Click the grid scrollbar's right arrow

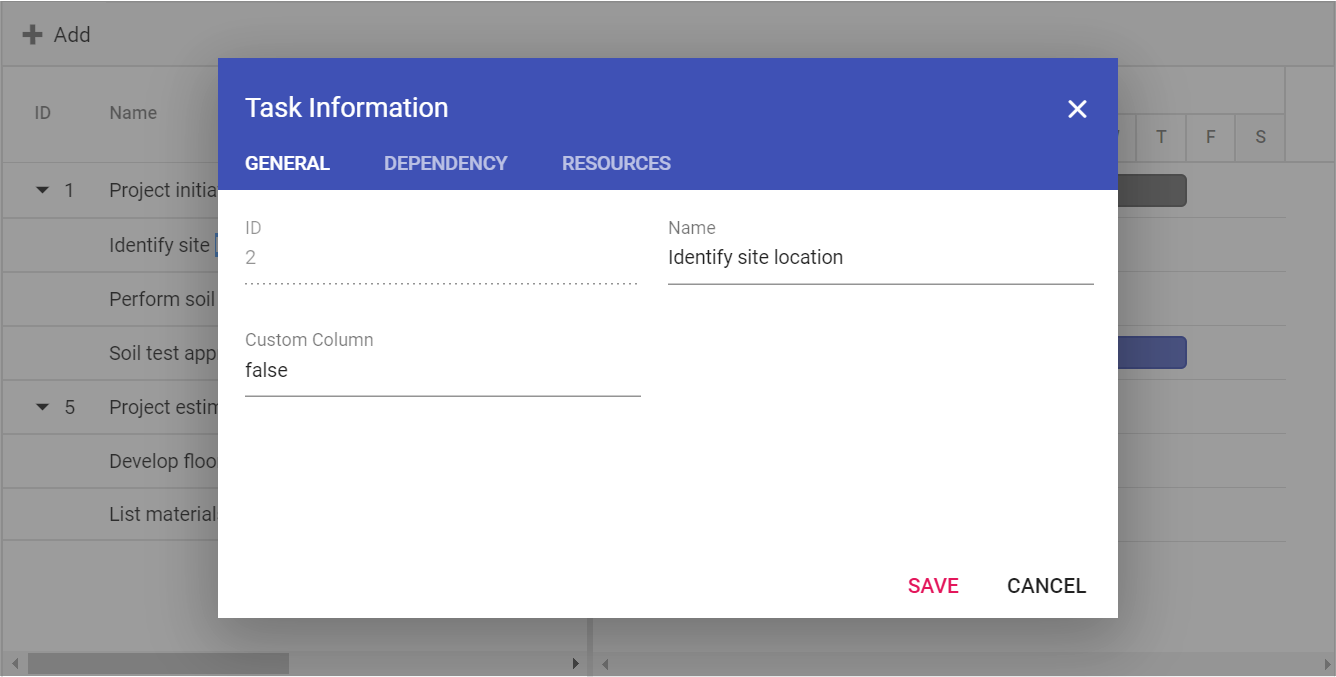click(576, 663)
